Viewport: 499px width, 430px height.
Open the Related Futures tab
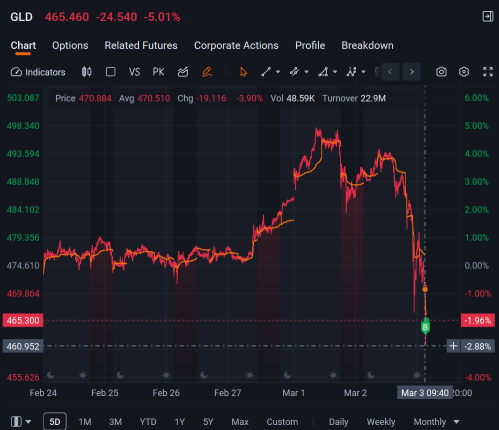pyautogui.click(x=141, y=45)
